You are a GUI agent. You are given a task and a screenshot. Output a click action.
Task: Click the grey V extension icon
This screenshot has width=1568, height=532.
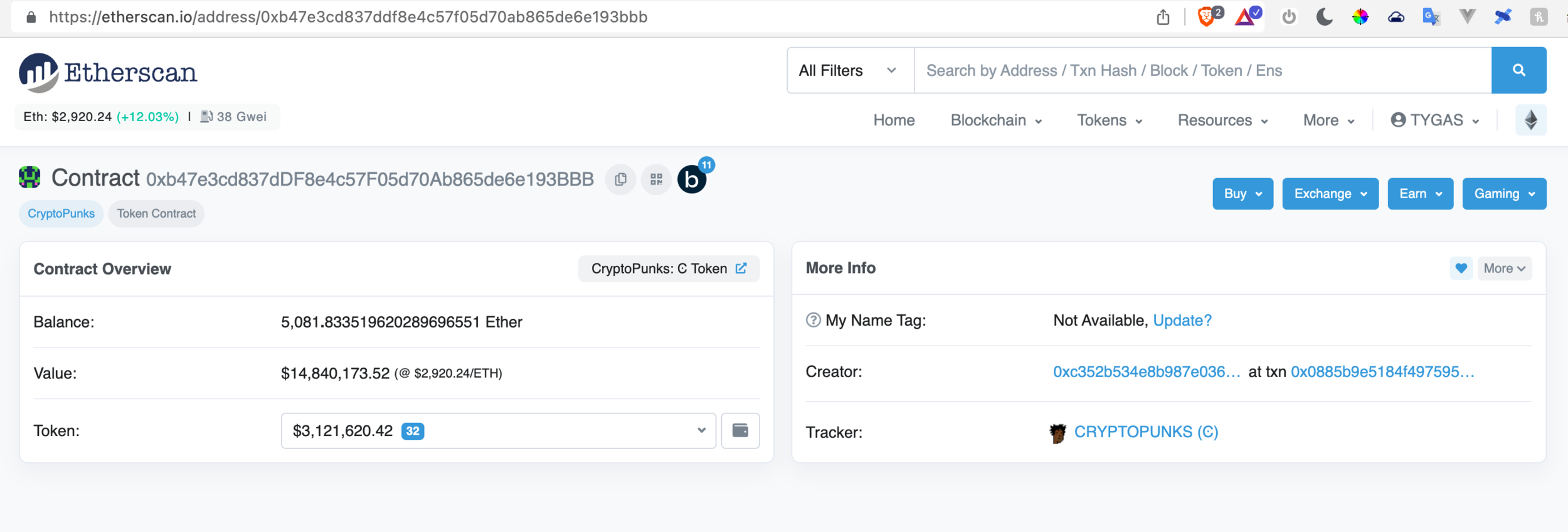(1467, 16)
